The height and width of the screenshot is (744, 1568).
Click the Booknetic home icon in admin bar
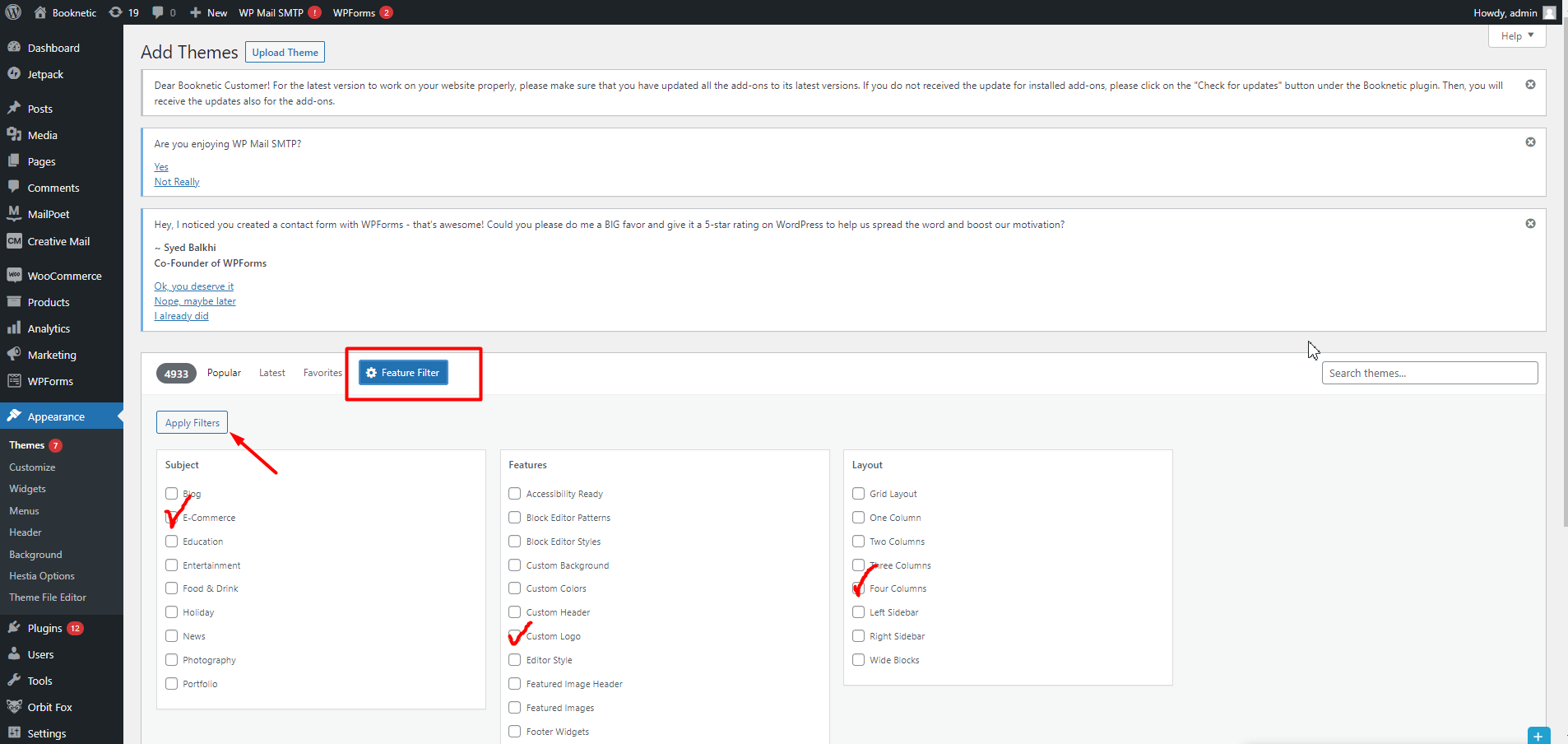(x=40, y=12)
